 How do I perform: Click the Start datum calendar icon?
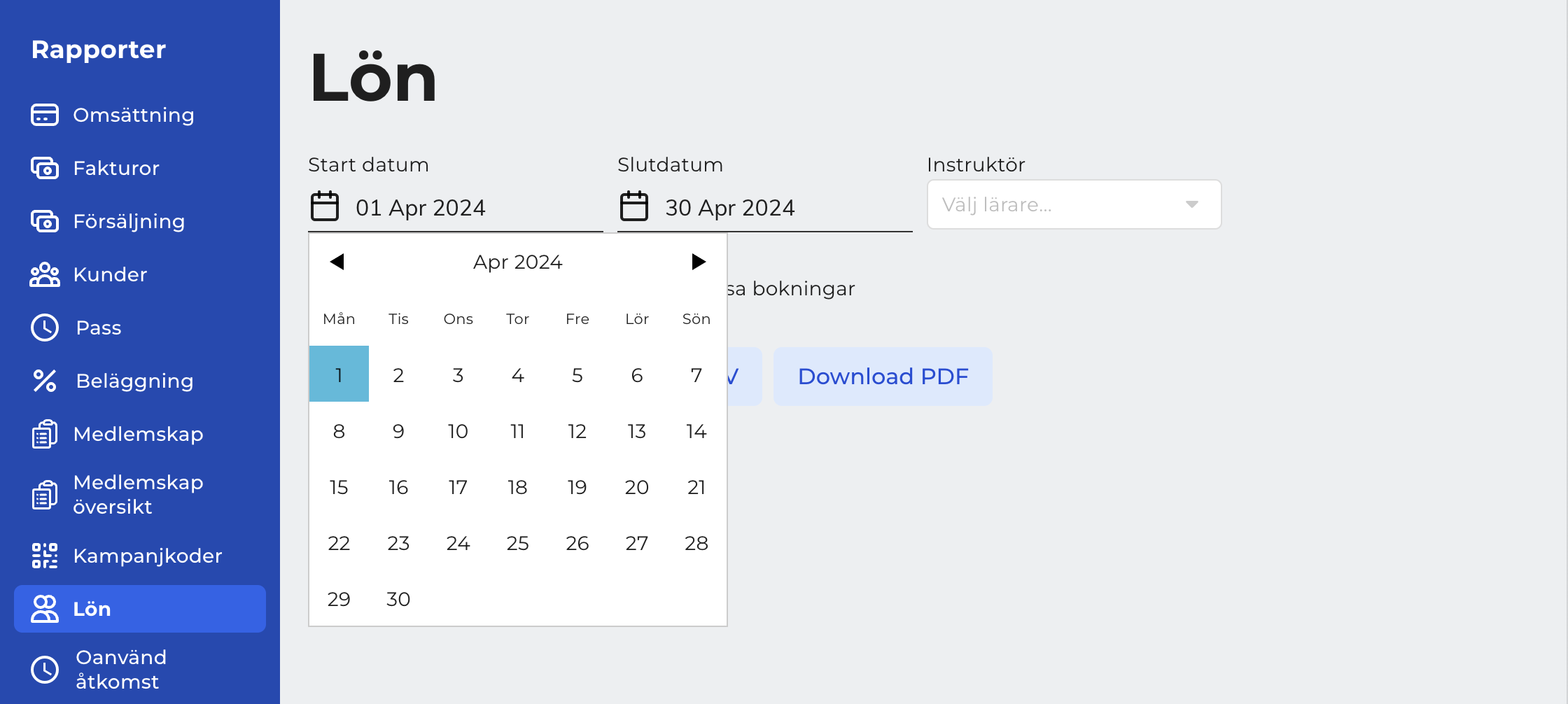[325, 206]
